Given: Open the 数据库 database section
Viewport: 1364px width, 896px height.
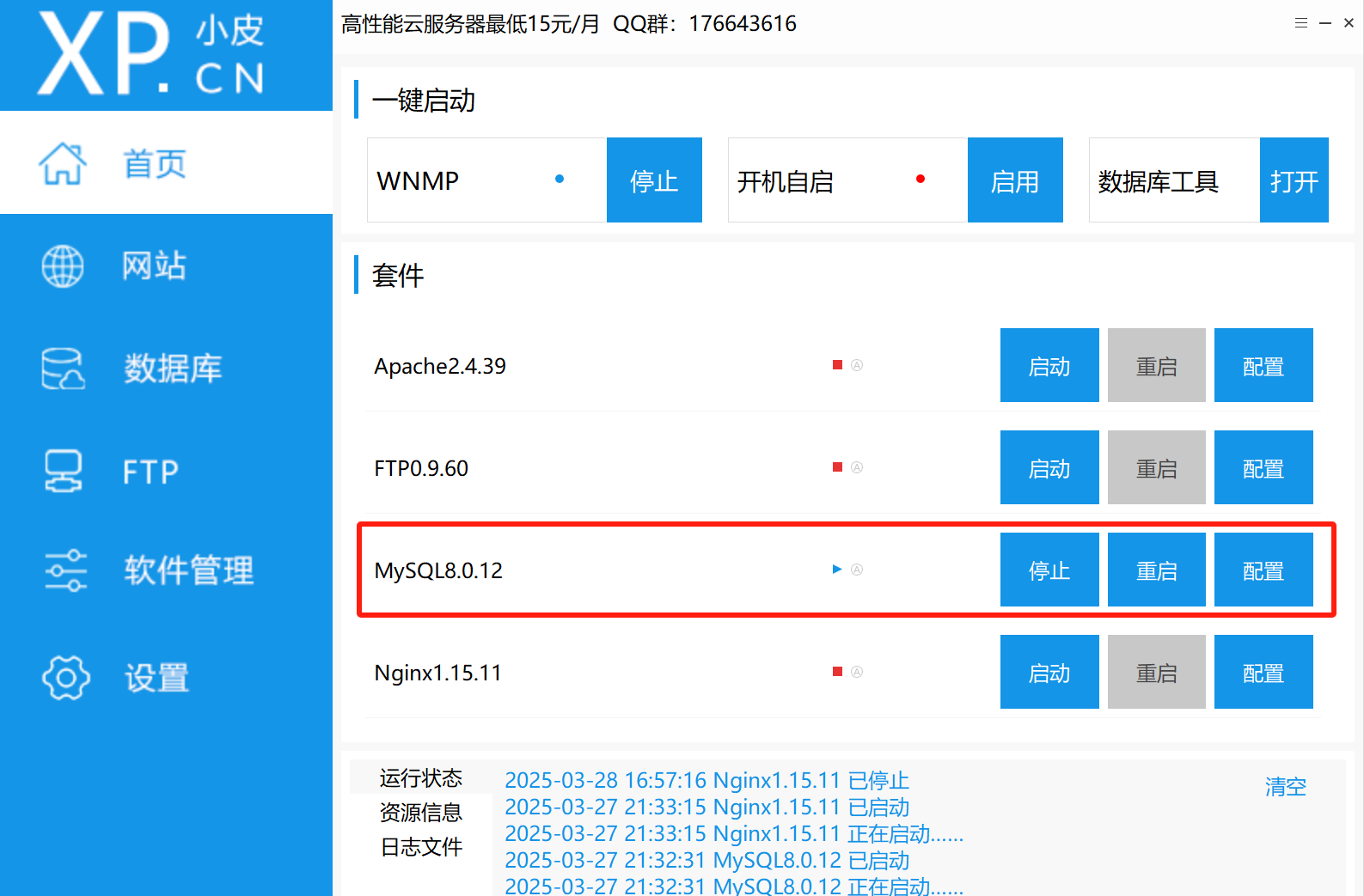Looking at the screenshot, I should 166,369.
